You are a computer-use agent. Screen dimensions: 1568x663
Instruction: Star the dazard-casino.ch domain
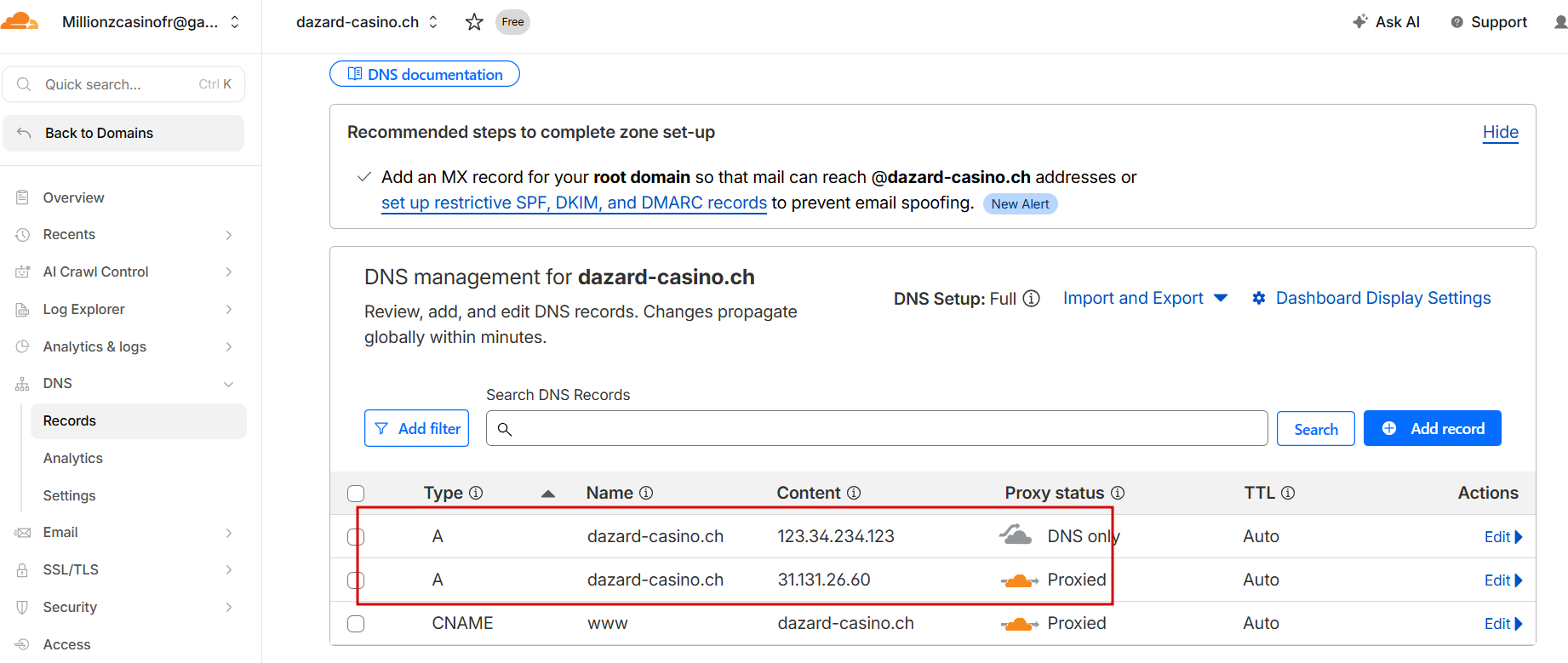pyautogui.click(x=474, y=22)
